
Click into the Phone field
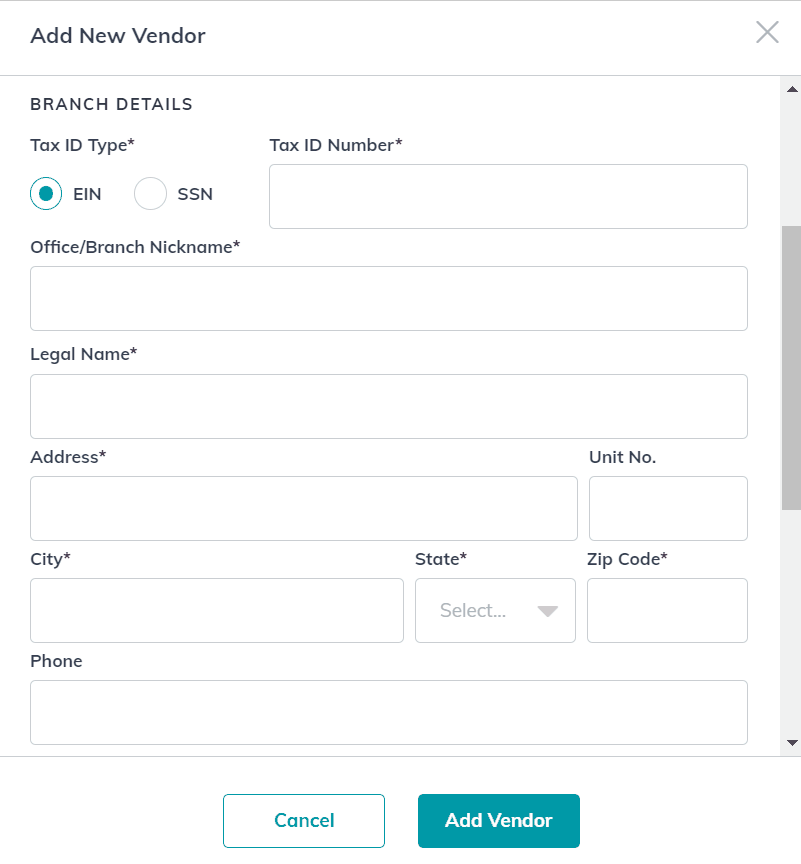point(389,712)
